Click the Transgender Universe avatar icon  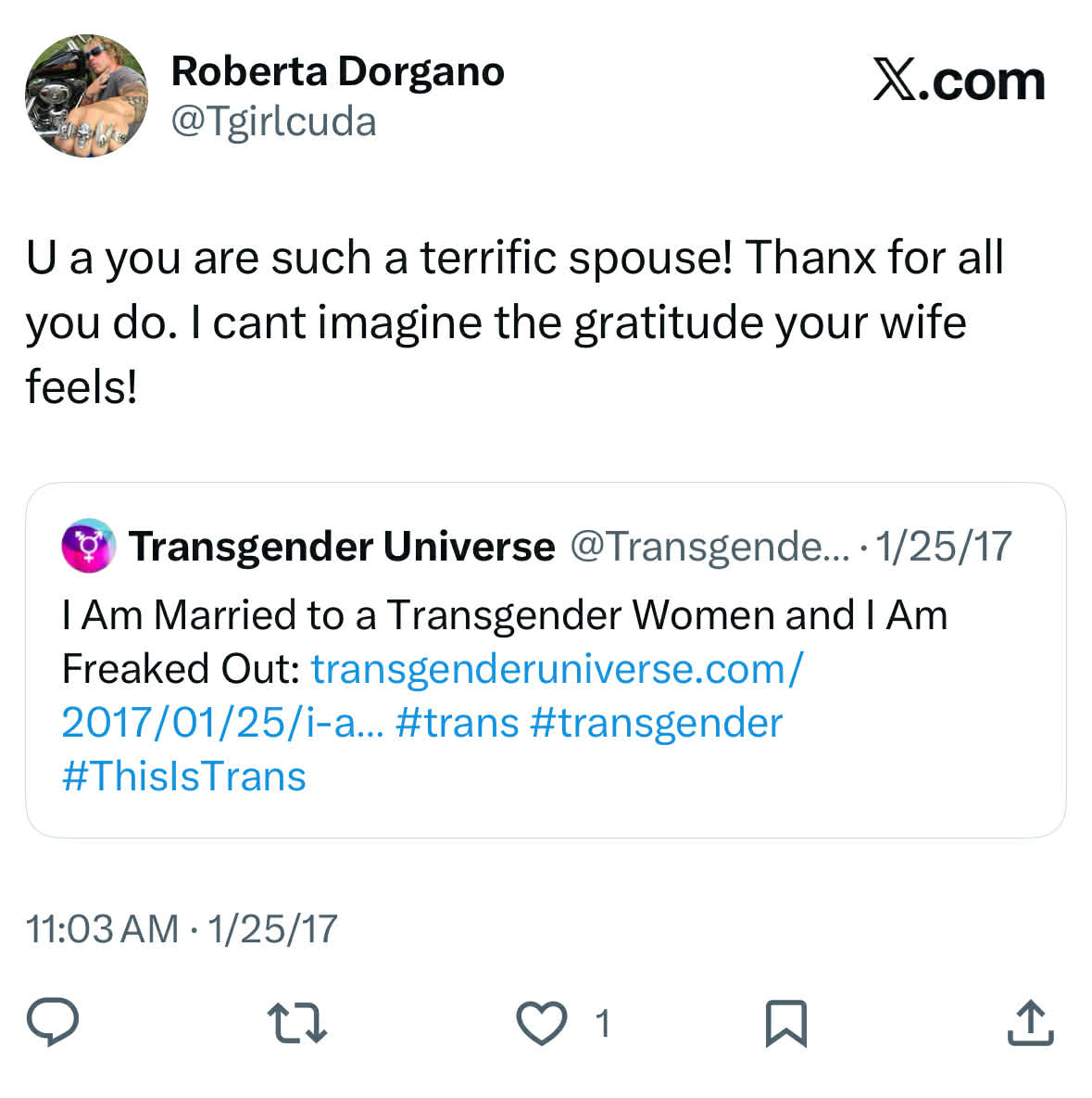click(x=88, y=546)
